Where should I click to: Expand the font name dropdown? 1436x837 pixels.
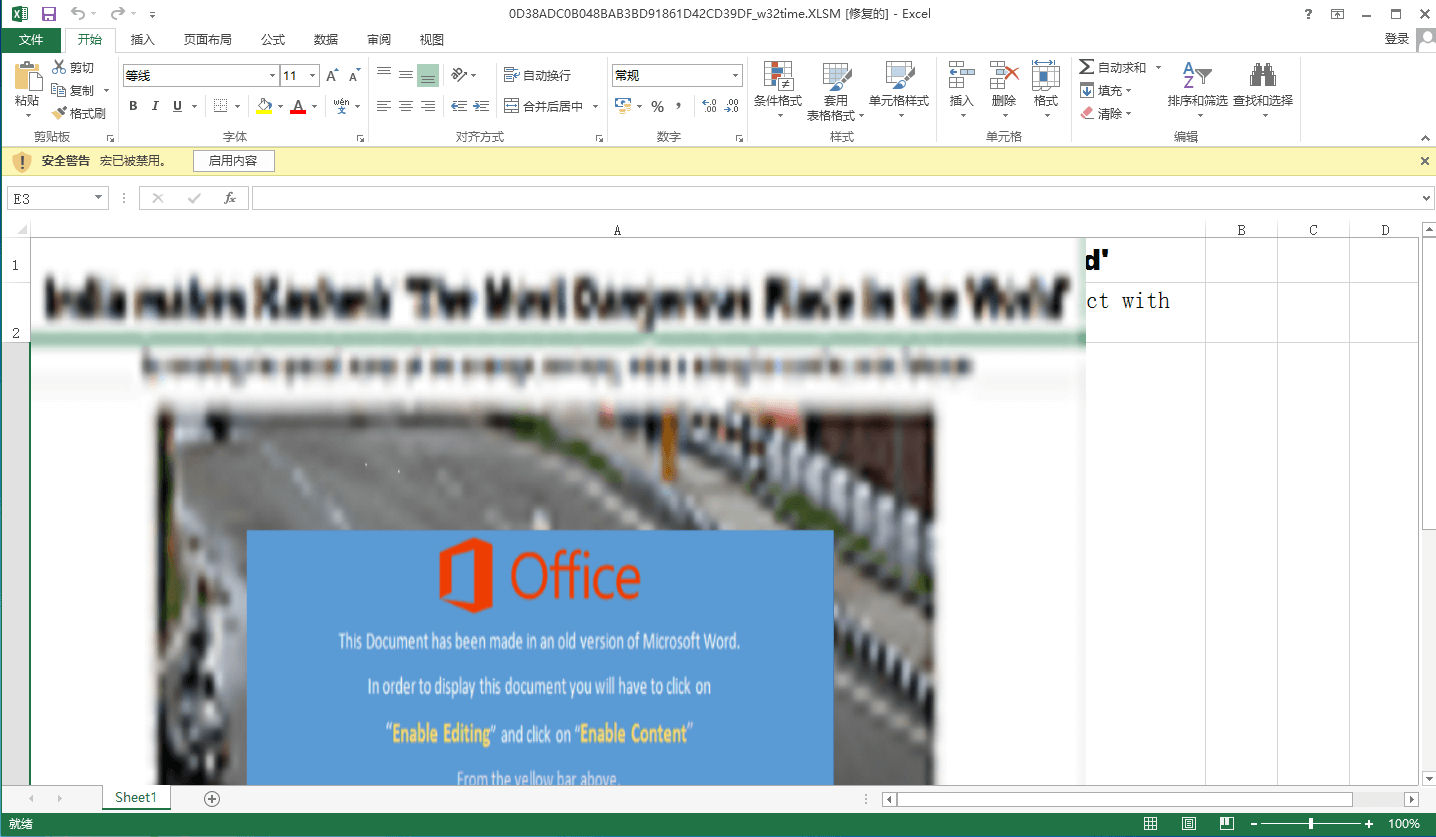(272, 76)
